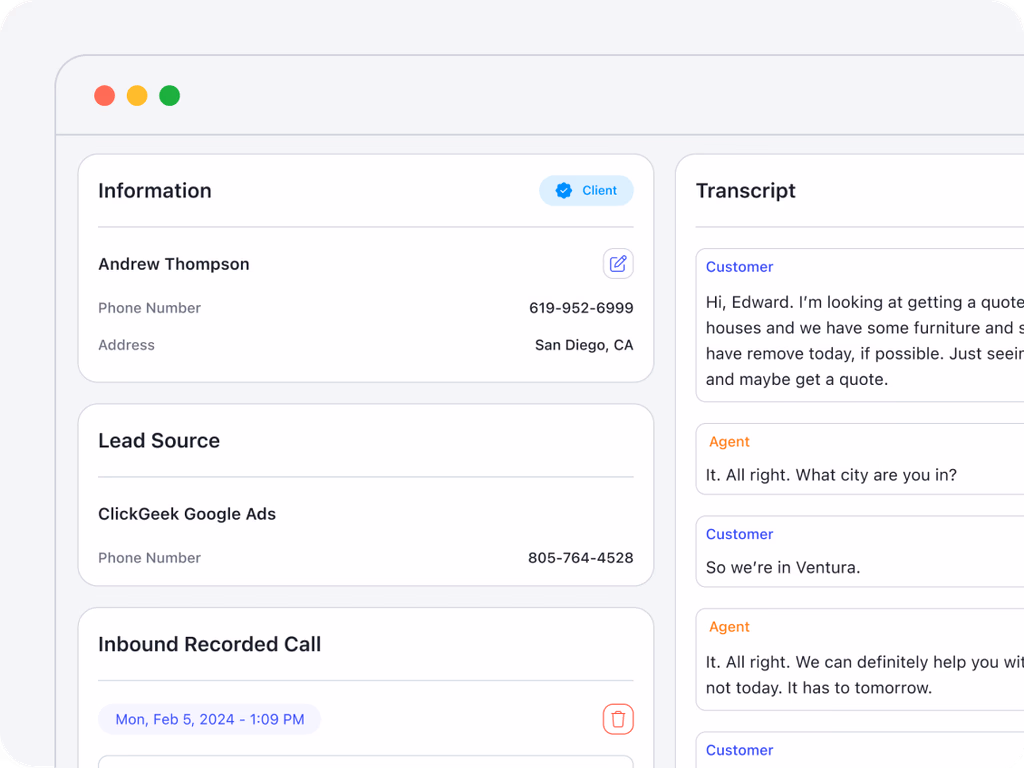Click the Lead Source card heading
Viewport: 1024px width, 768px height.
click(159, 441)
